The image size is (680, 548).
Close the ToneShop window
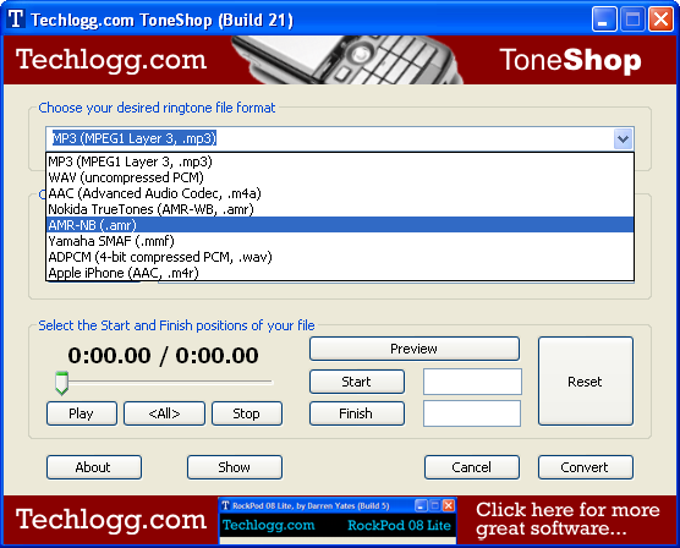click(x=660, y=20)
